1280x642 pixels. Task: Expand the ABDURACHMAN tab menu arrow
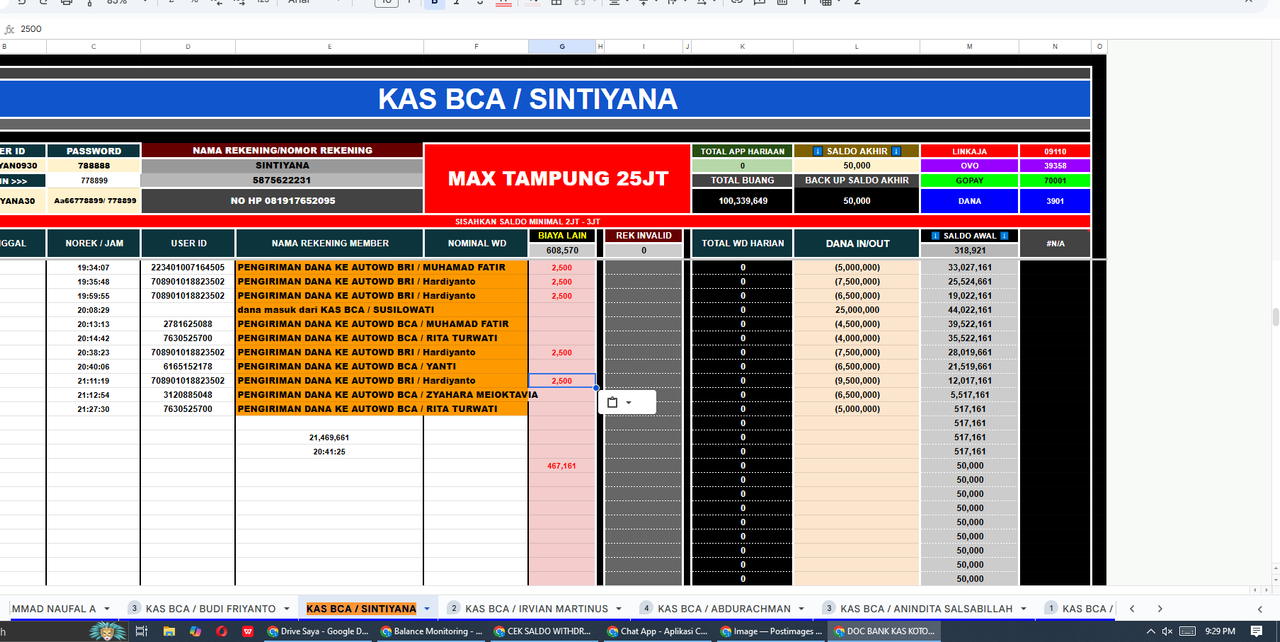point(802,609)
